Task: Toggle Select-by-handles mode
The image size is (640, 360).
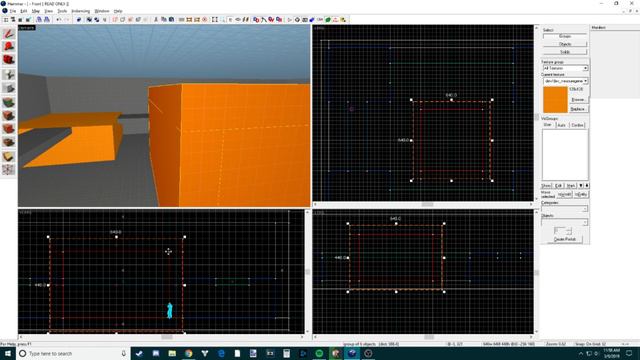Action: click(215, 20)
